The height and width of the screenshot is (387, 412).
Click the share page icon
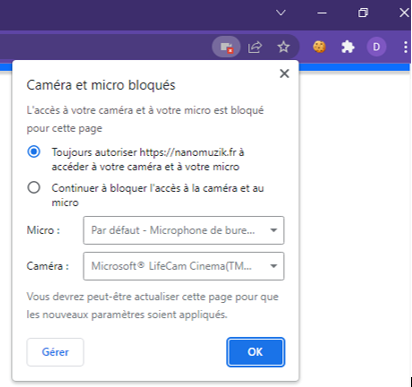pyautogui.click(x=255, y=47)
